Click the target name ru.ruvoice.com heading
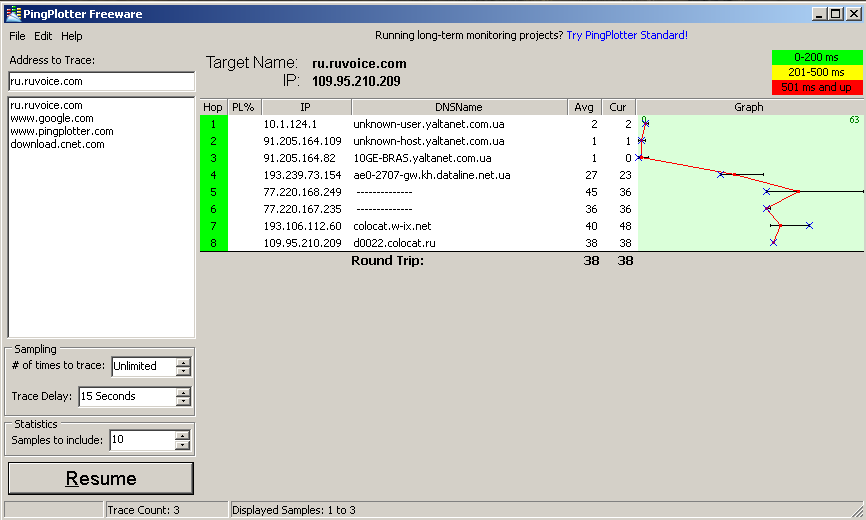866x520 pixels. click(359, 63)
